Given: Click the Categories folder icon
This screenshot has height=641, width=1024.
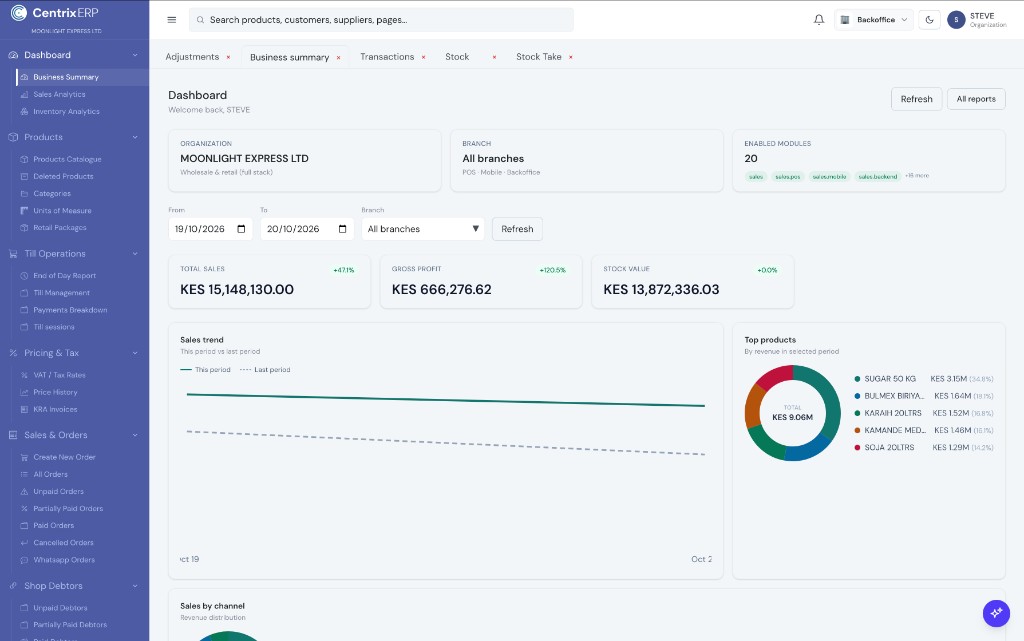Looking at the screenshot, I should click(24, 193).
